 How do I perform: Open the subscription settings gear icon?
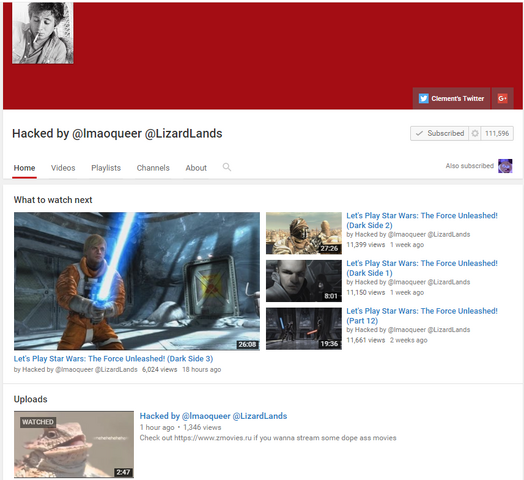coord(475,133)
